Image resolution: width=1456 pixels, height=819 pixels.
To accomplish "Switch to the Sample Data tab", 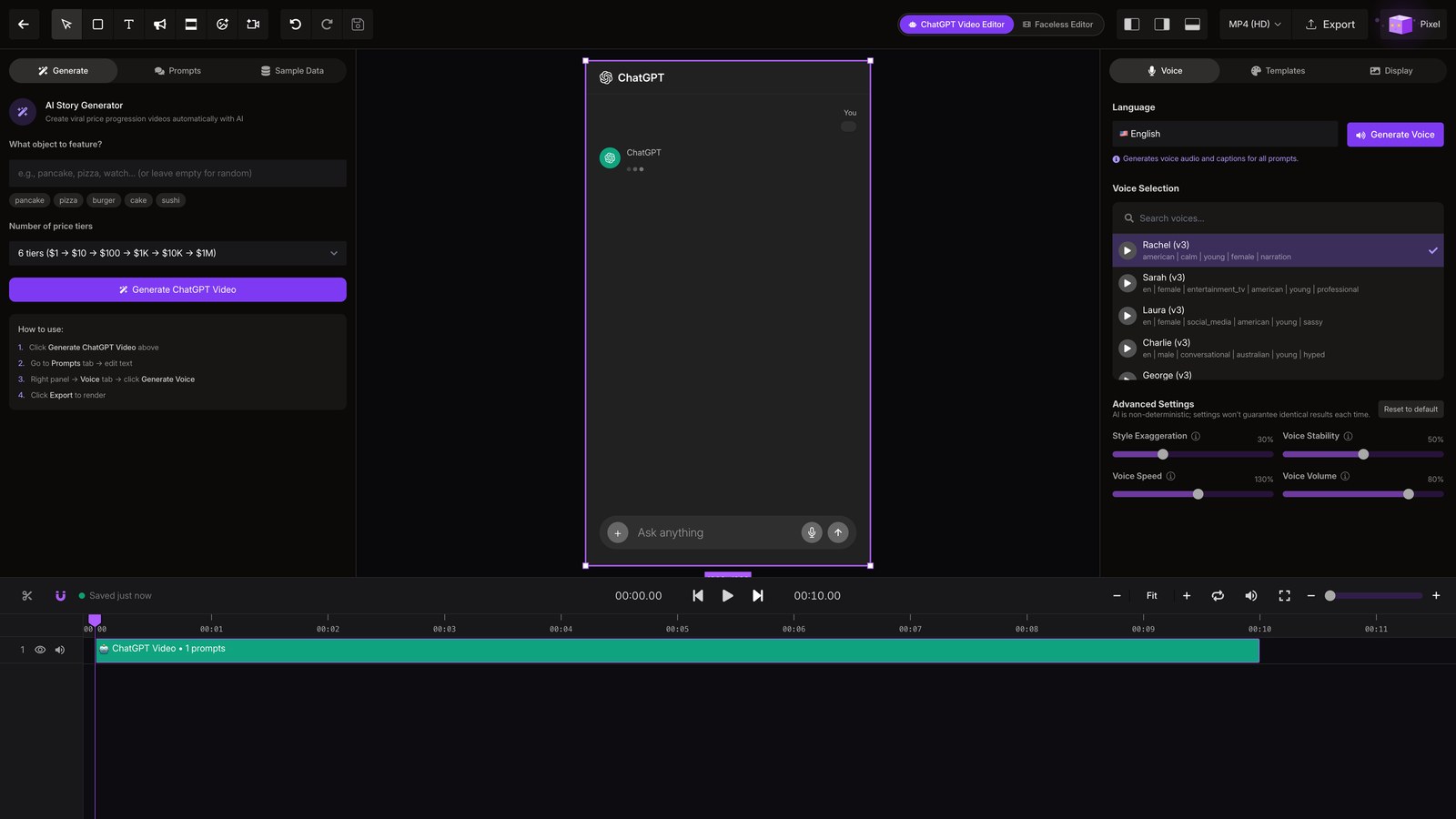I will tap(292, 71).
